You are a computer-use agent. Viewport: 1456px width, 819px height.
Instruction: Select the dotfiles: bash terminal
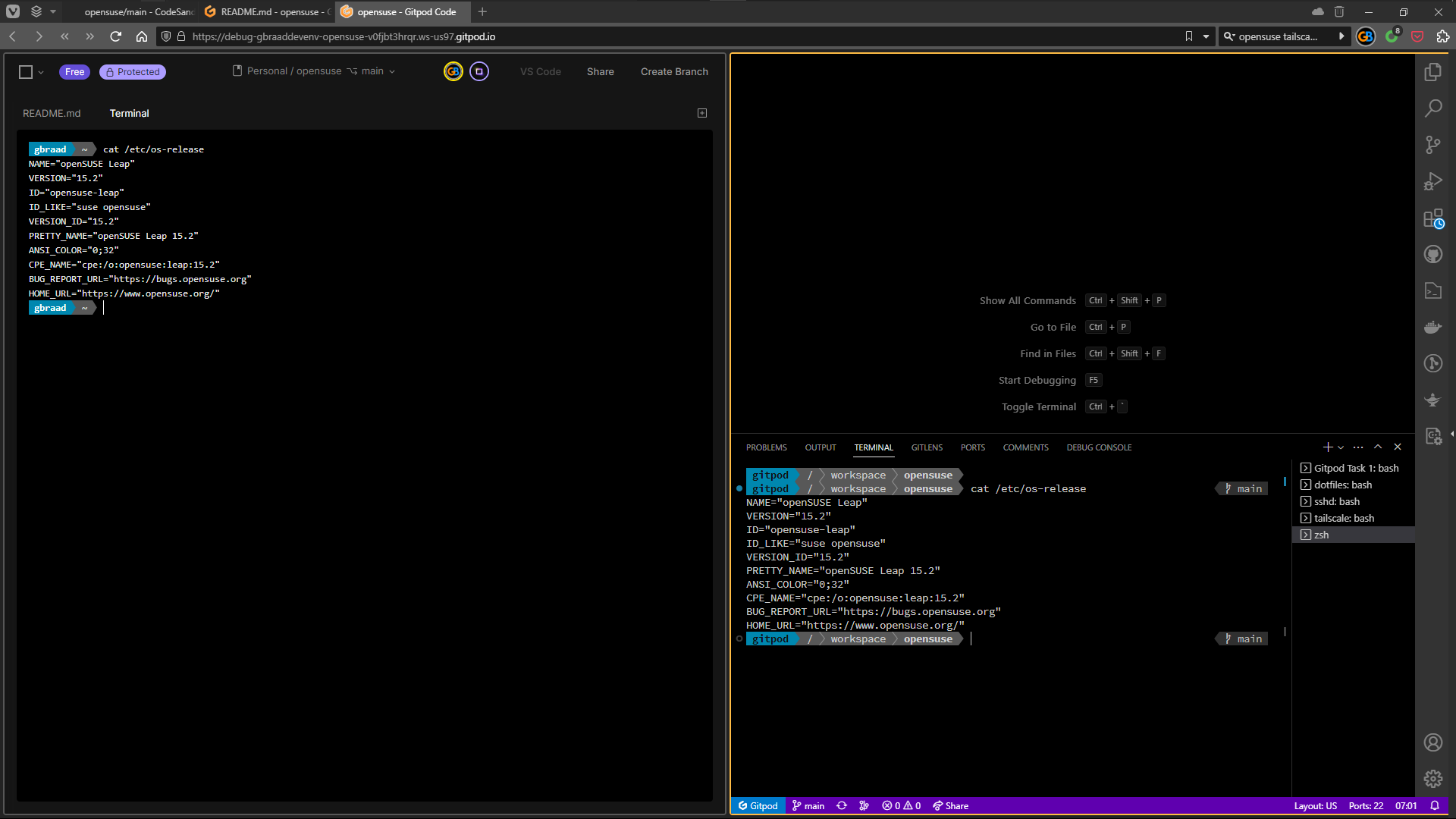pyautogui.click(x=1353, y=485)
